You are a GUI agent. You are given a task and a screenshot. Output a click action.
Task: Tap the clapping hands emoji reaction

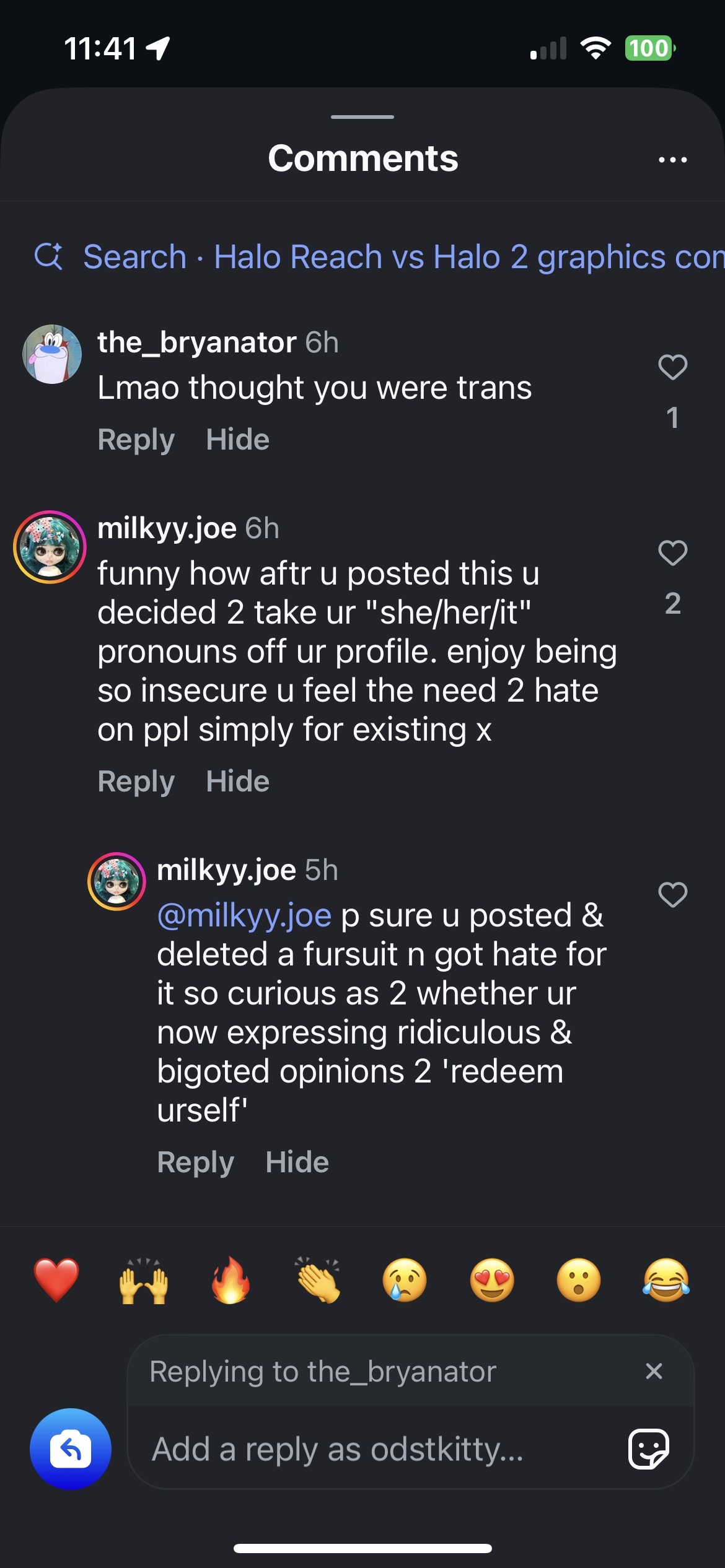point(318,1280)
